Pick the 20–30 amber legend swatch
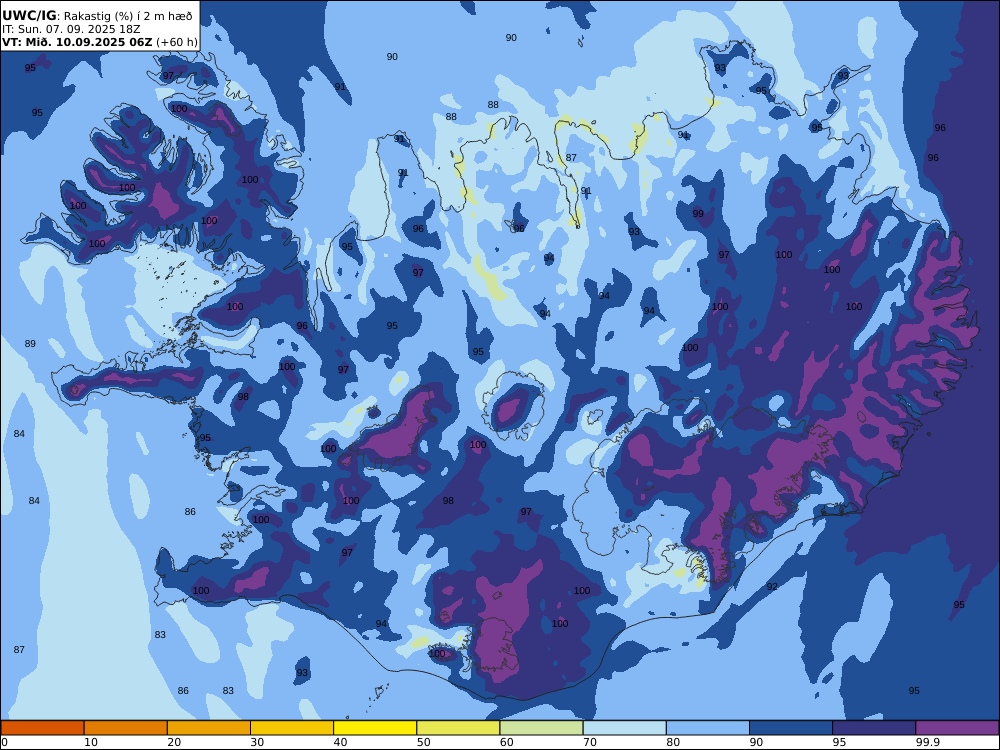 coord(209,728)
